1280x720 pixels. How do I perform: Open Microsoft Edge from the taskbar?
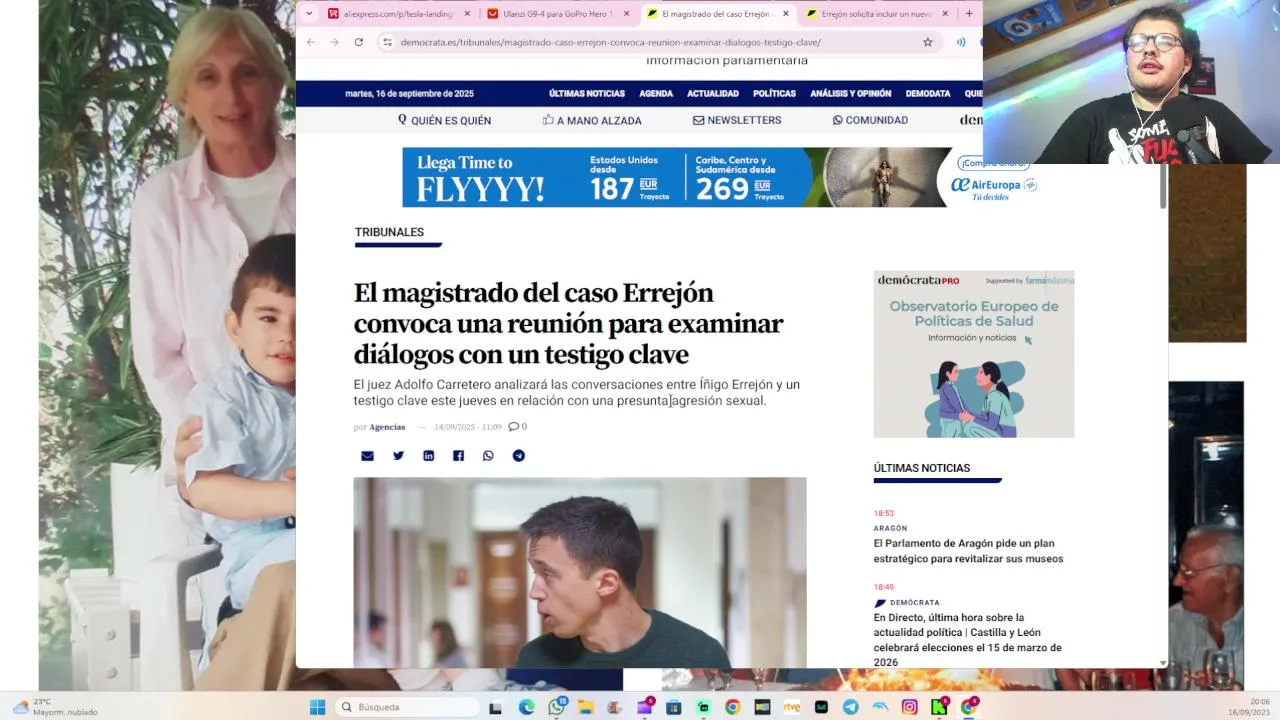[526, 707]
